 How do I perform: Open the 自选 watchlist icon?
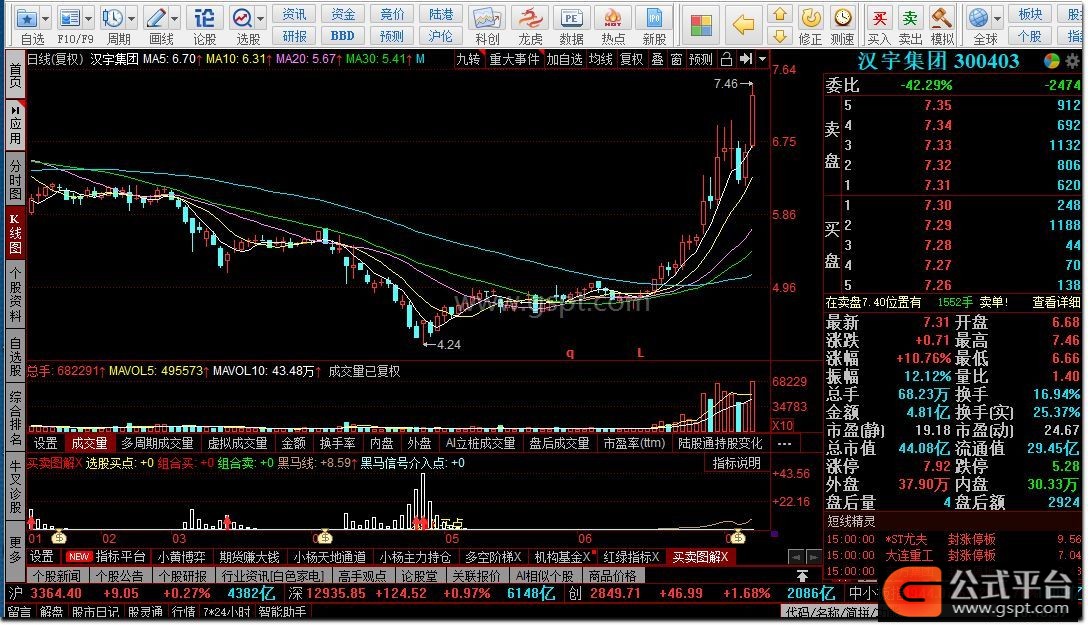click(x=26, y=18)
